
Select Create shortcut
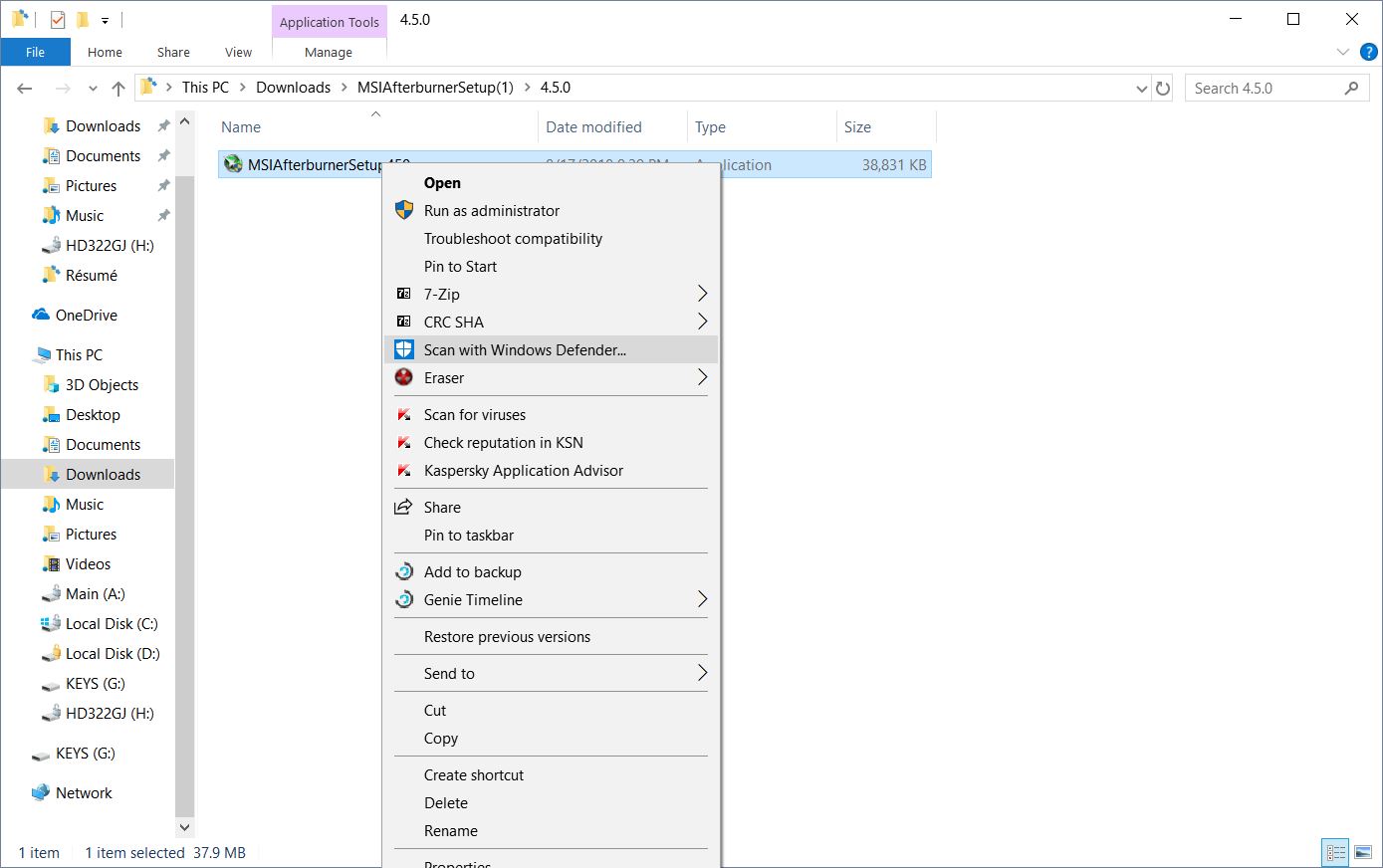pos(474,774)
